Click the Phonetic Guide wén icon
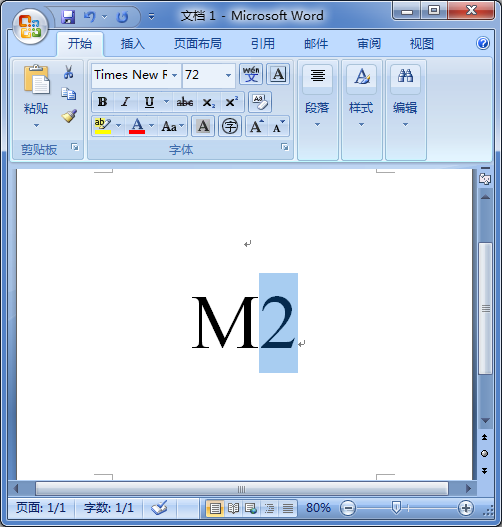502x527 pixels. (251, 74)
